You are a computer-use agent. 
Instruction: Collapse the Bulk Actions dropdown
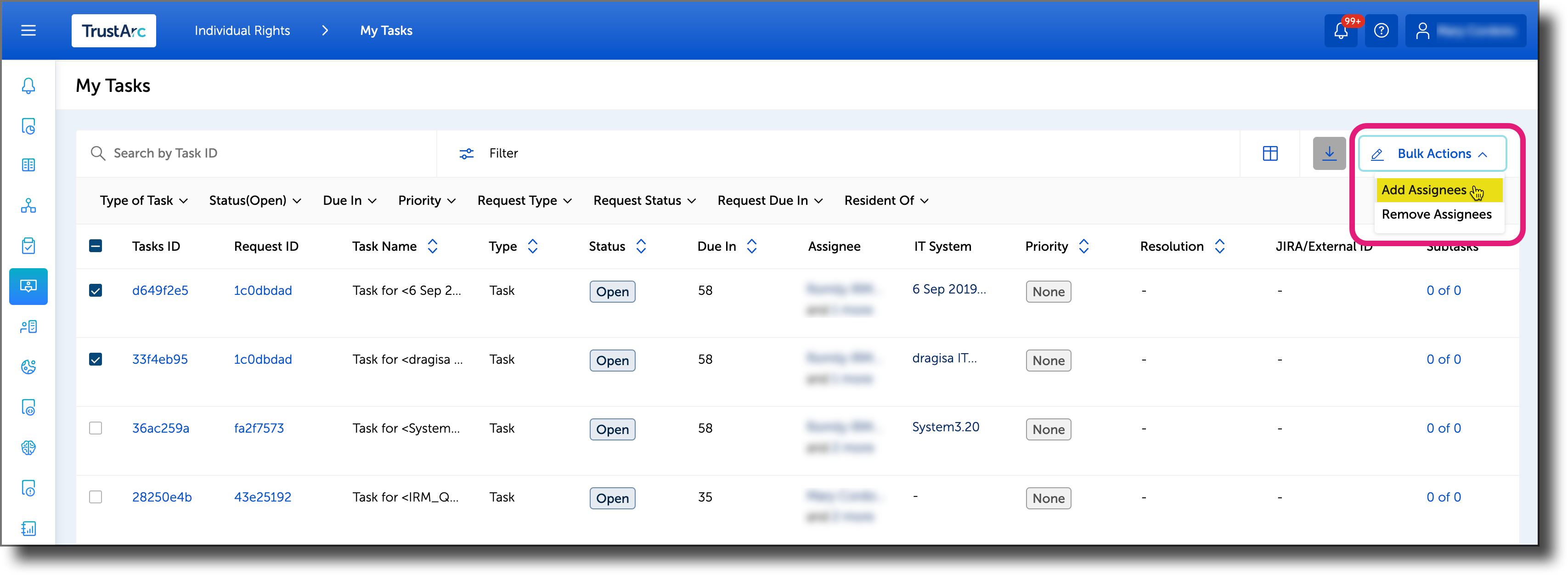[1431, 153]
